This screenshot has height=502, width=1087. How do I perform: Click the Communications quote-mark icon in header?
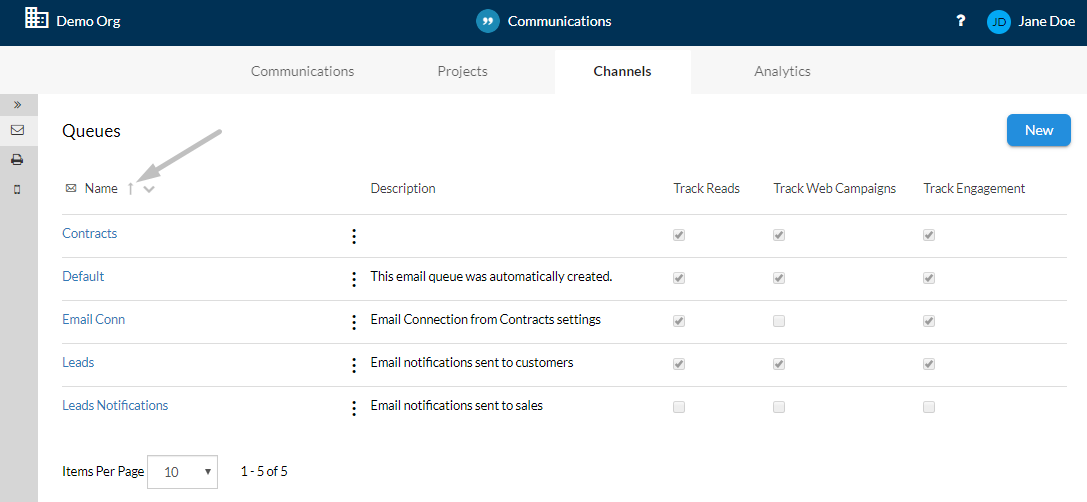click(488, 21)
